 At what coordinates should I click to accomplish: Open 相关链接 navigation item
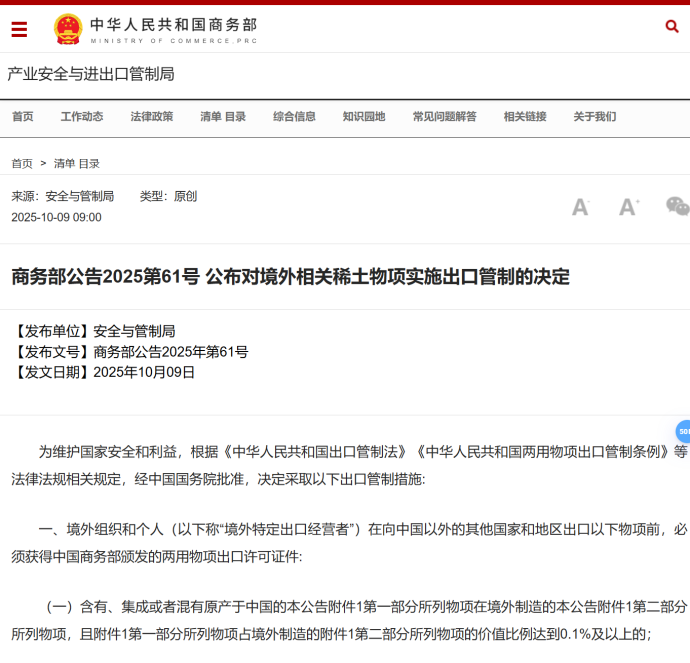[x=525, y=116]
